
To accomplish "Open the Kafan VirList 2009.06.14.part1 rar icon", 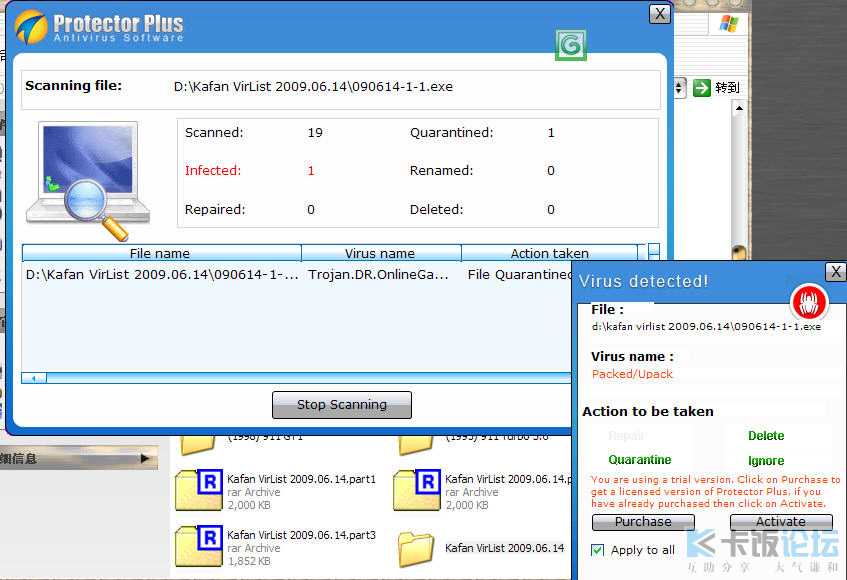I will coord(199,490).
